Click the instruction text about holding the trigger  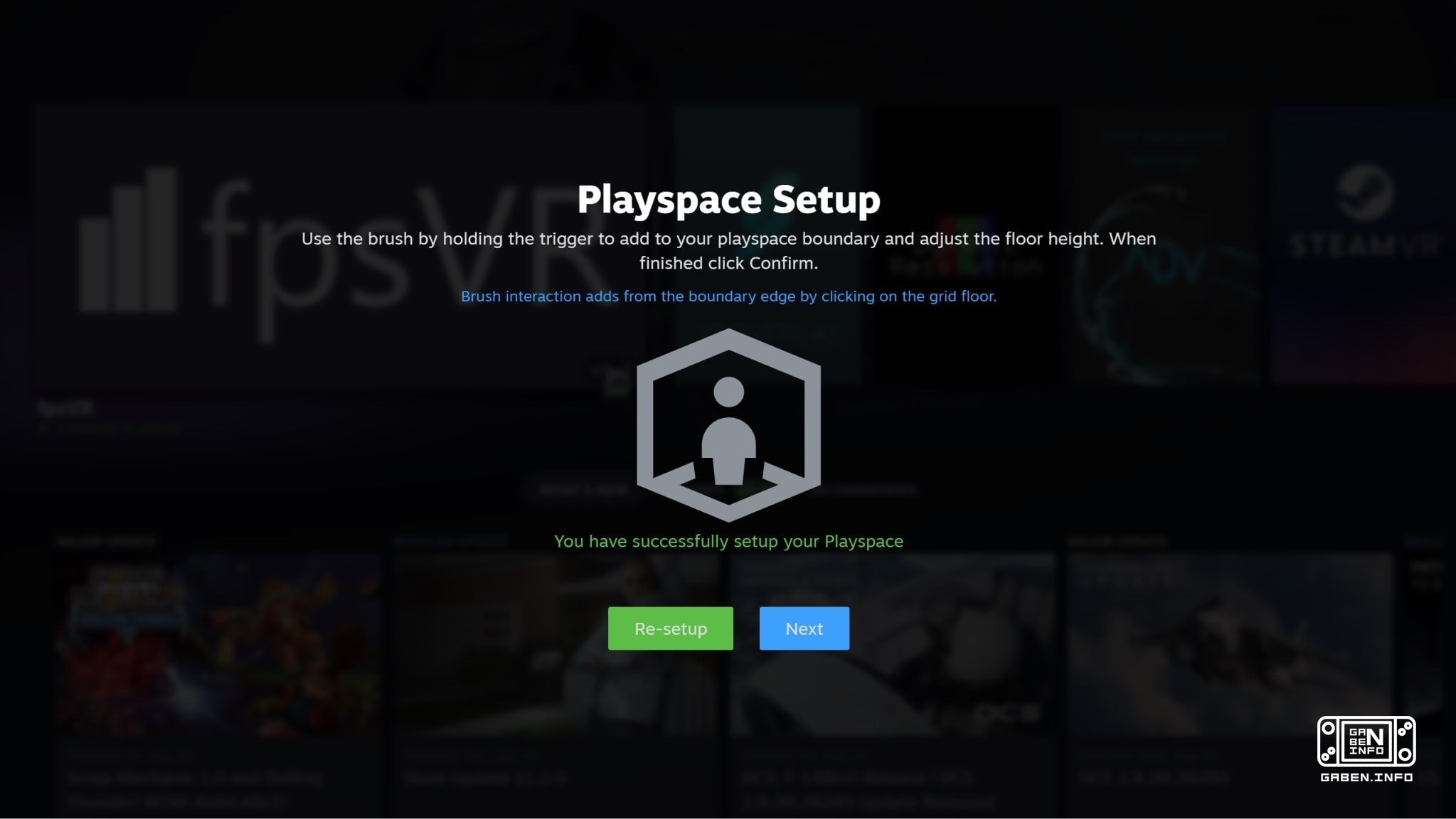[x=728, y=251]
